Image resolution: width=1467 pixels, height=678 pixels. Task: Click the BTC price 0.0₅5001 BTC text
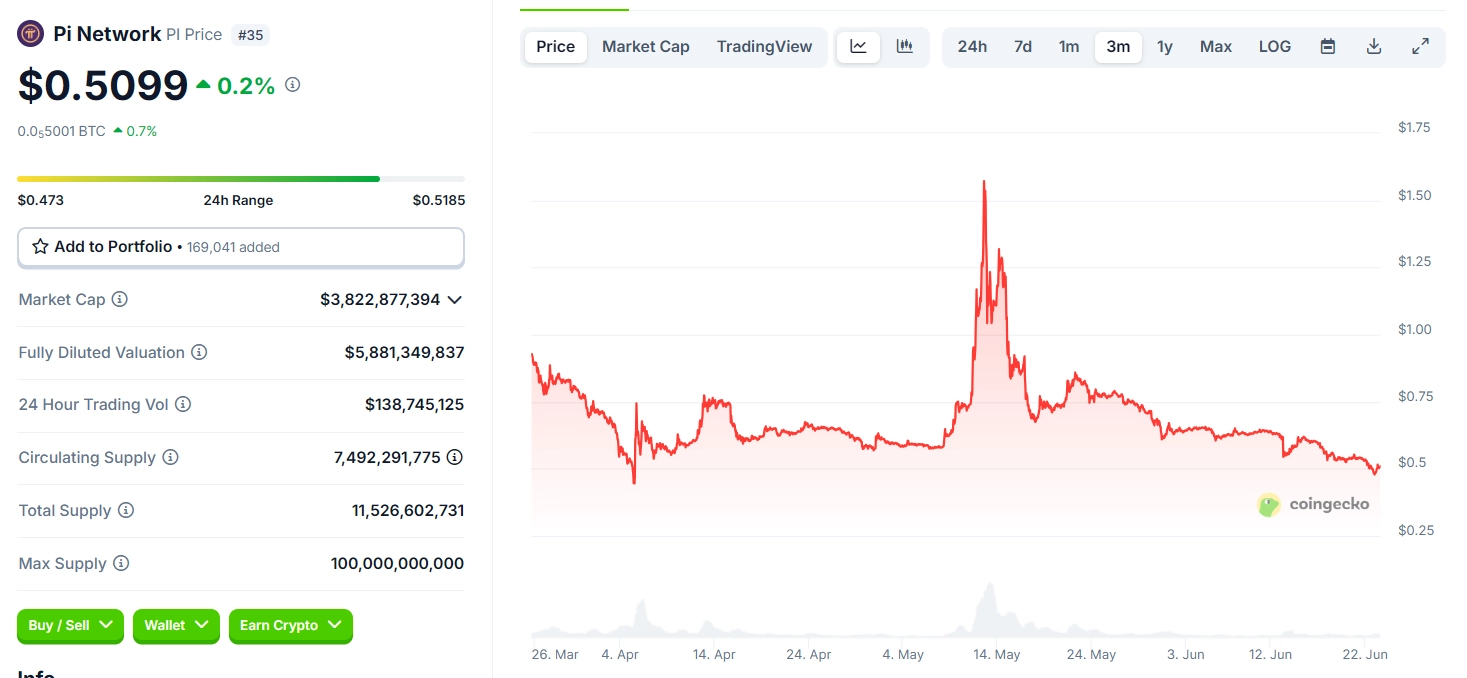tap(62, 131)
